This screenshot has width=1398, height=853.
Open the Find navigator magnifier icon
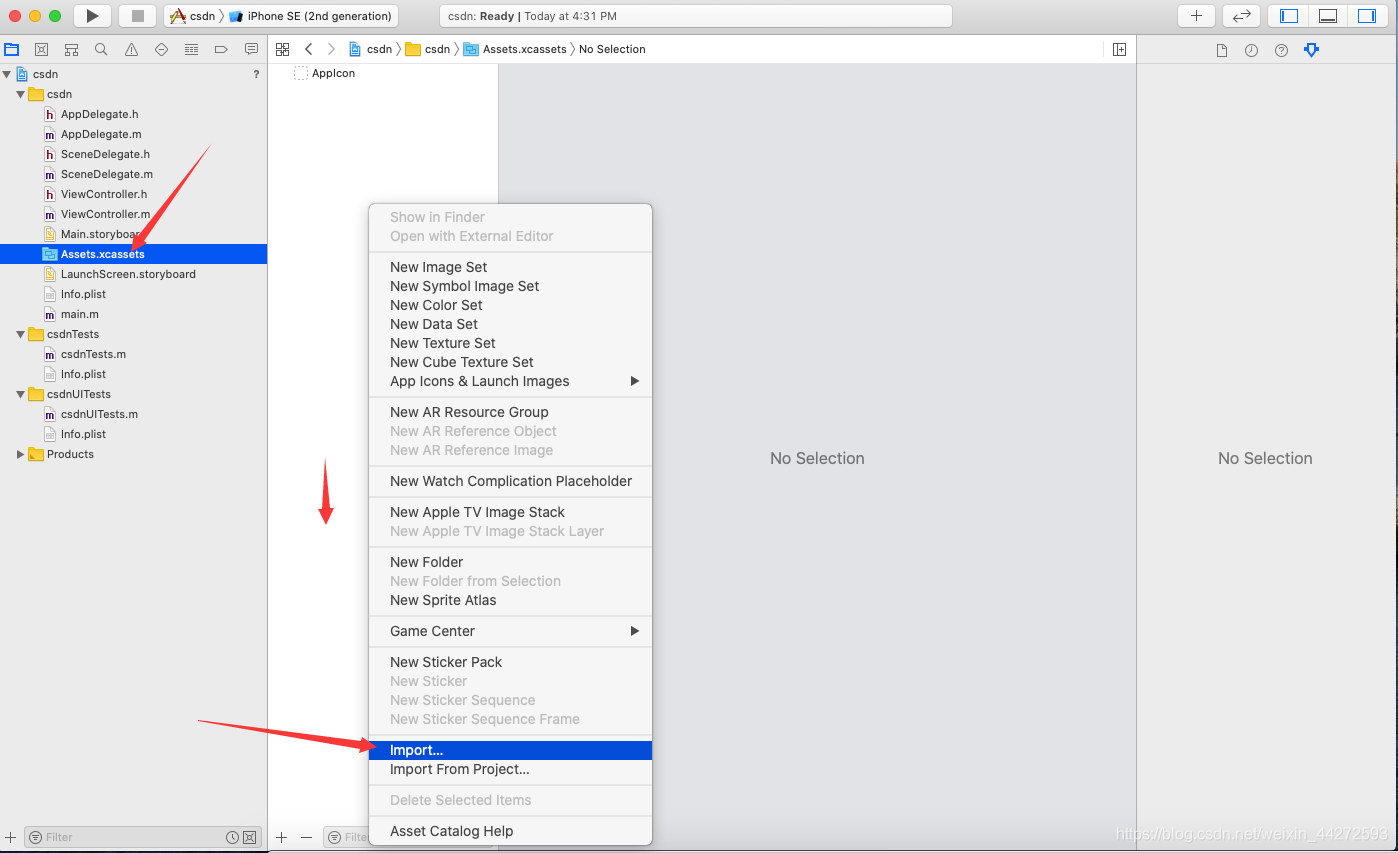101,49
